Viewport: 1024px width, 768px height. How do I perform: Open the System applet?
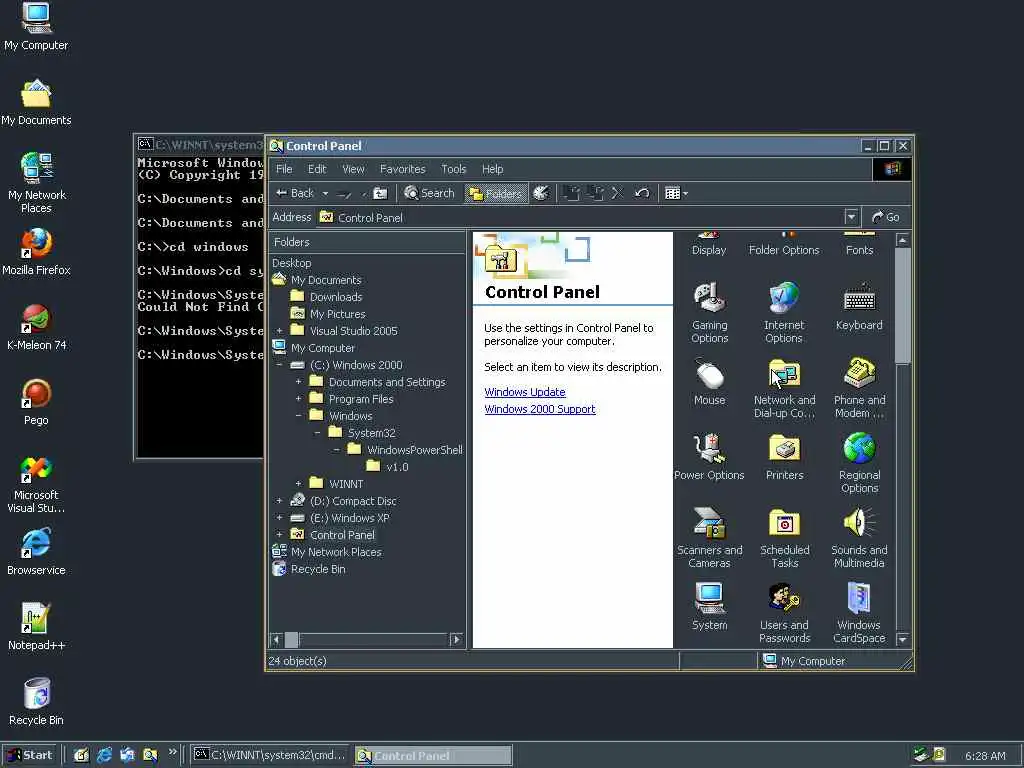[x=709, y=607]
